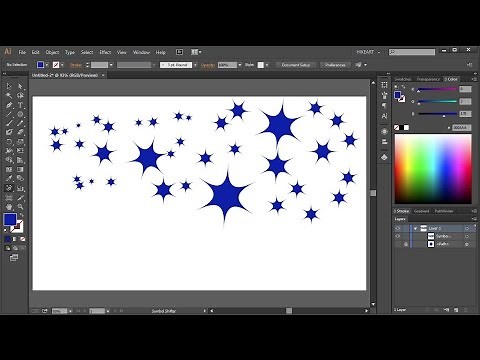This screenshot has width=480, height=360.
Task: Pick a color from the spectrum
Action: click(x=433, y=169)
